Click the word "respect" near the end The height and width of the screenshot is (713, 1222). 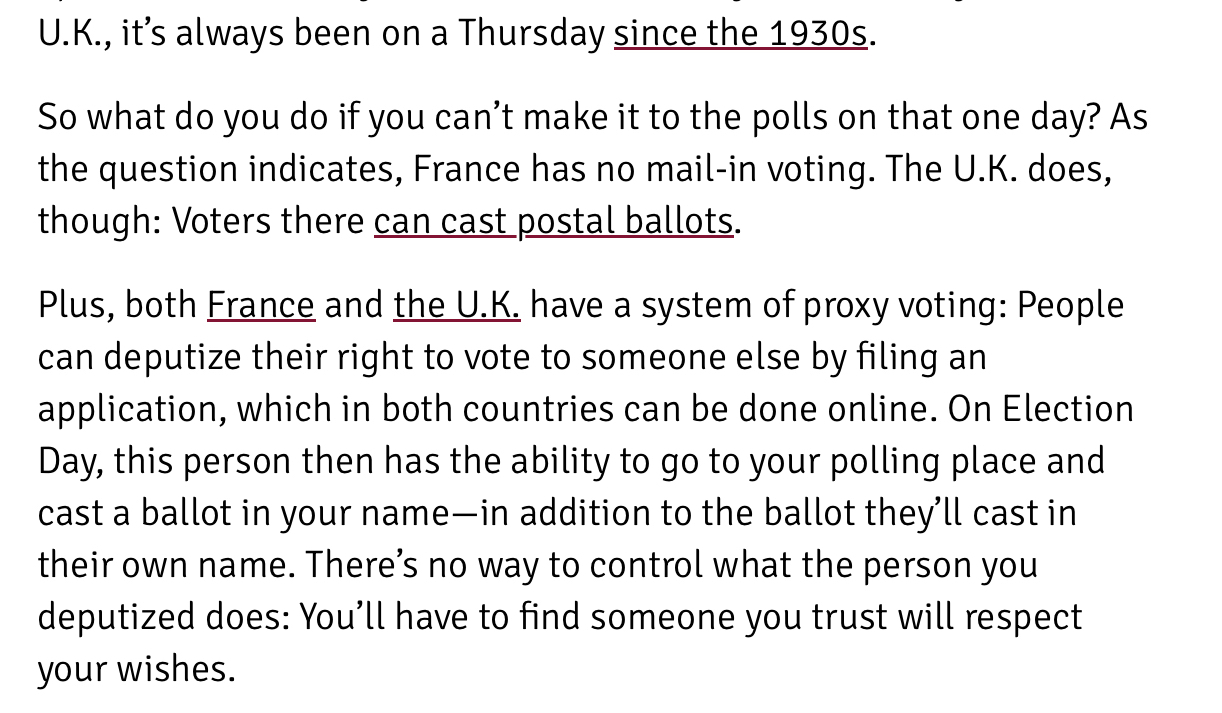pos(1022,617)
